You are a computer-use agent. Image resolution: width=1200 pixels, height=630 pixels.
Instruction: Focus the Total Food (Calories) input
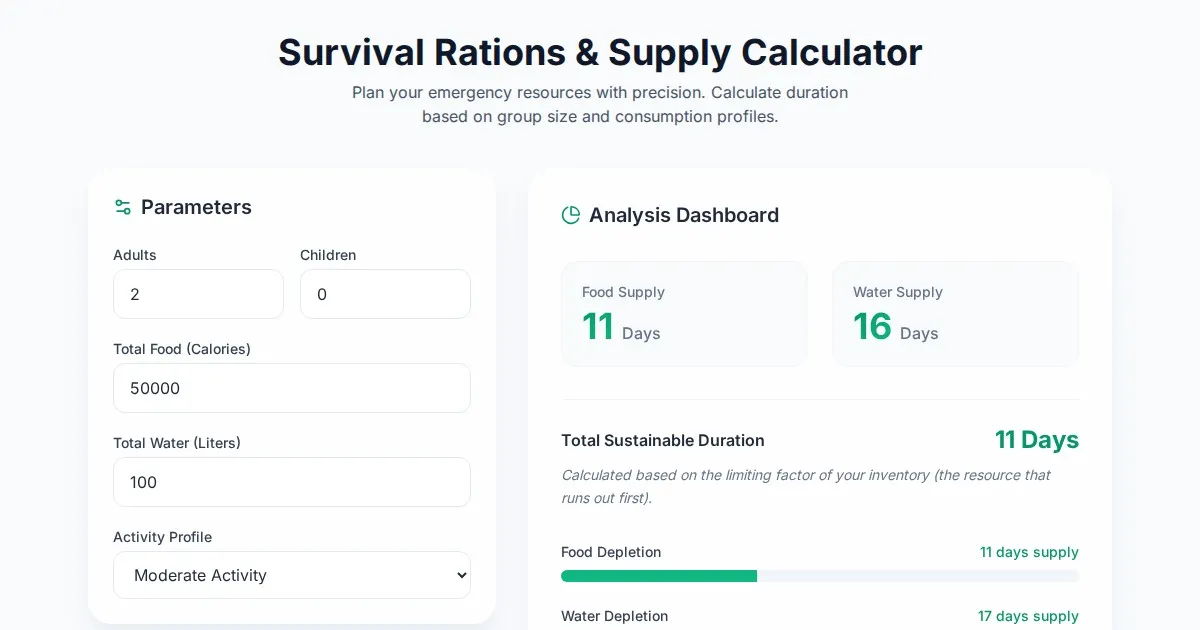[291, 388]
